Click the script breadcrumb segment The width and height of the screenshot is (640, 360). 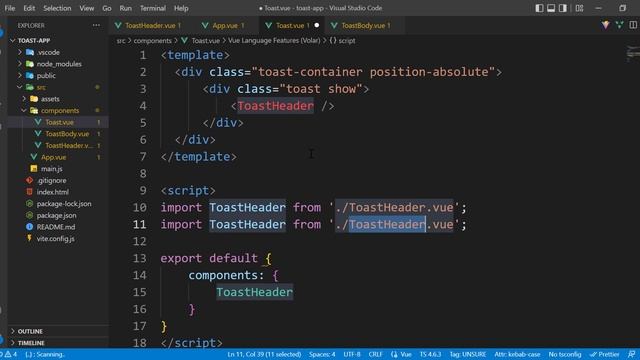click(x=343, y=40)
